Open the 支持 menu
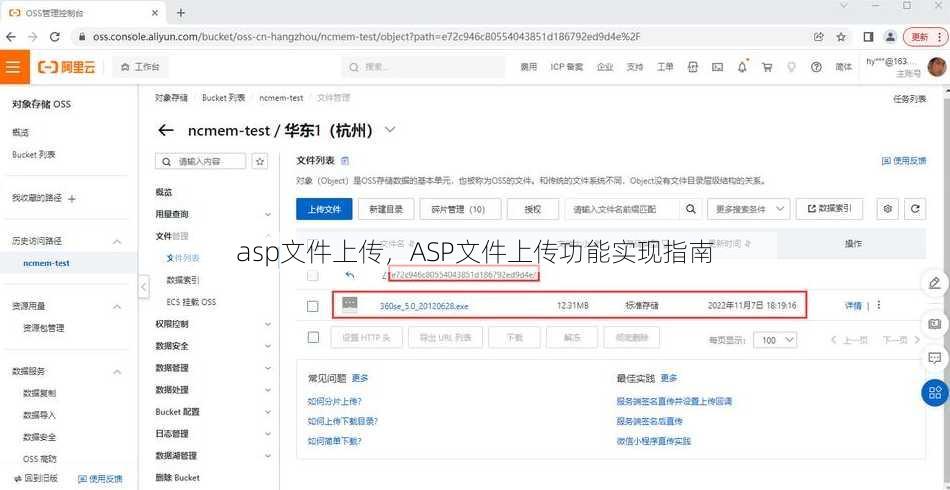 pos(634,67)
